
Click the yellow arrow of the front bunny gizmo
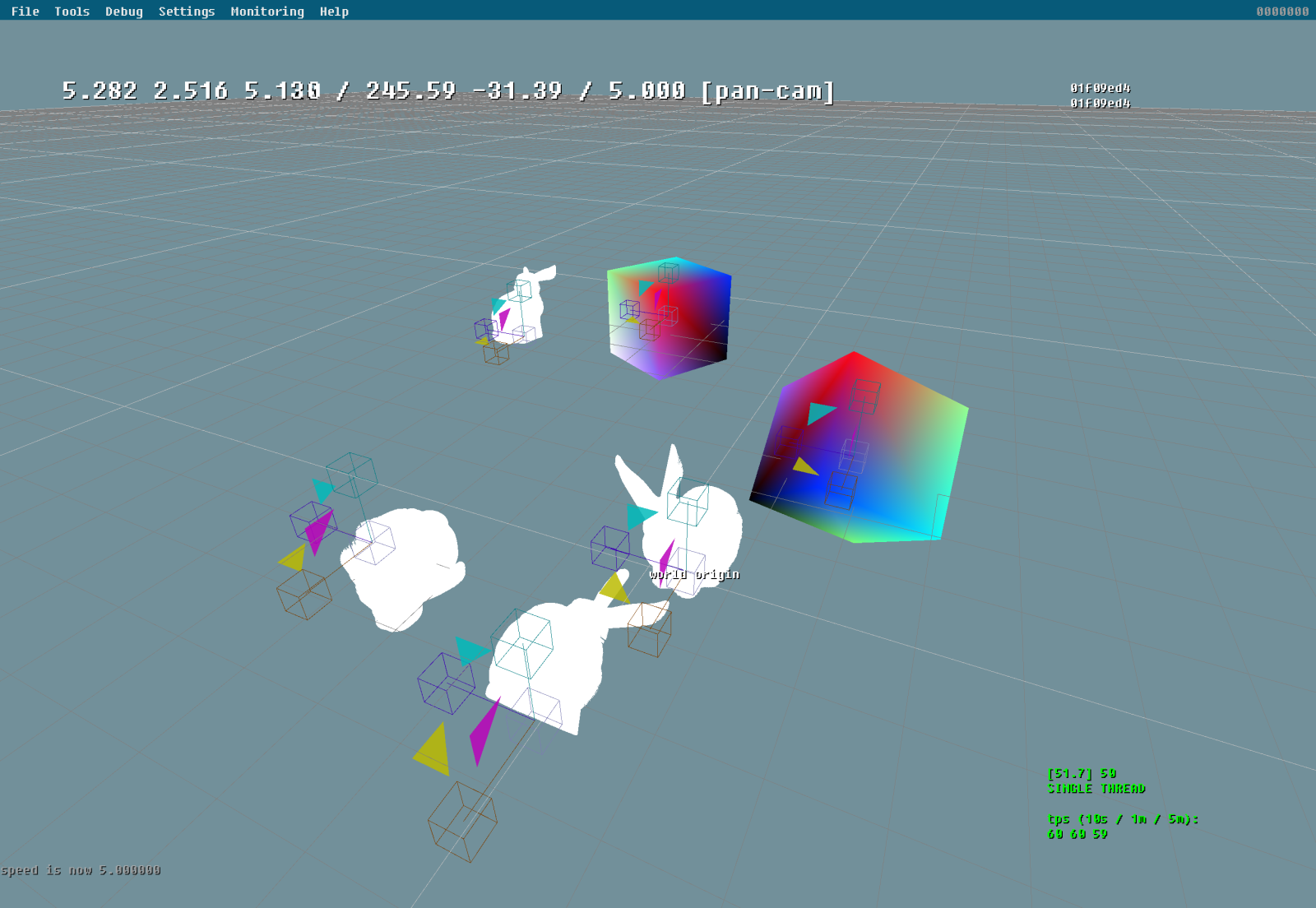pos(433,750)
